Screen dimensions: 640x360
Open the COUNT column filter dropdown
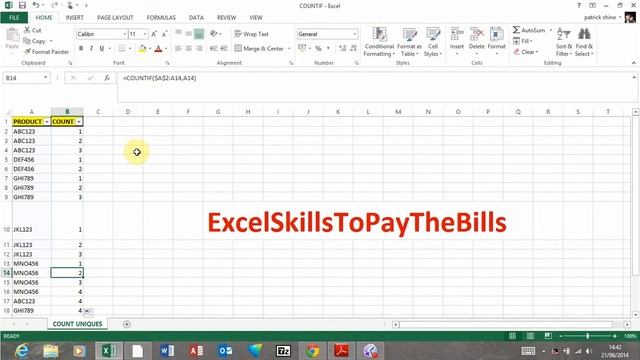[x=79, y=122]
